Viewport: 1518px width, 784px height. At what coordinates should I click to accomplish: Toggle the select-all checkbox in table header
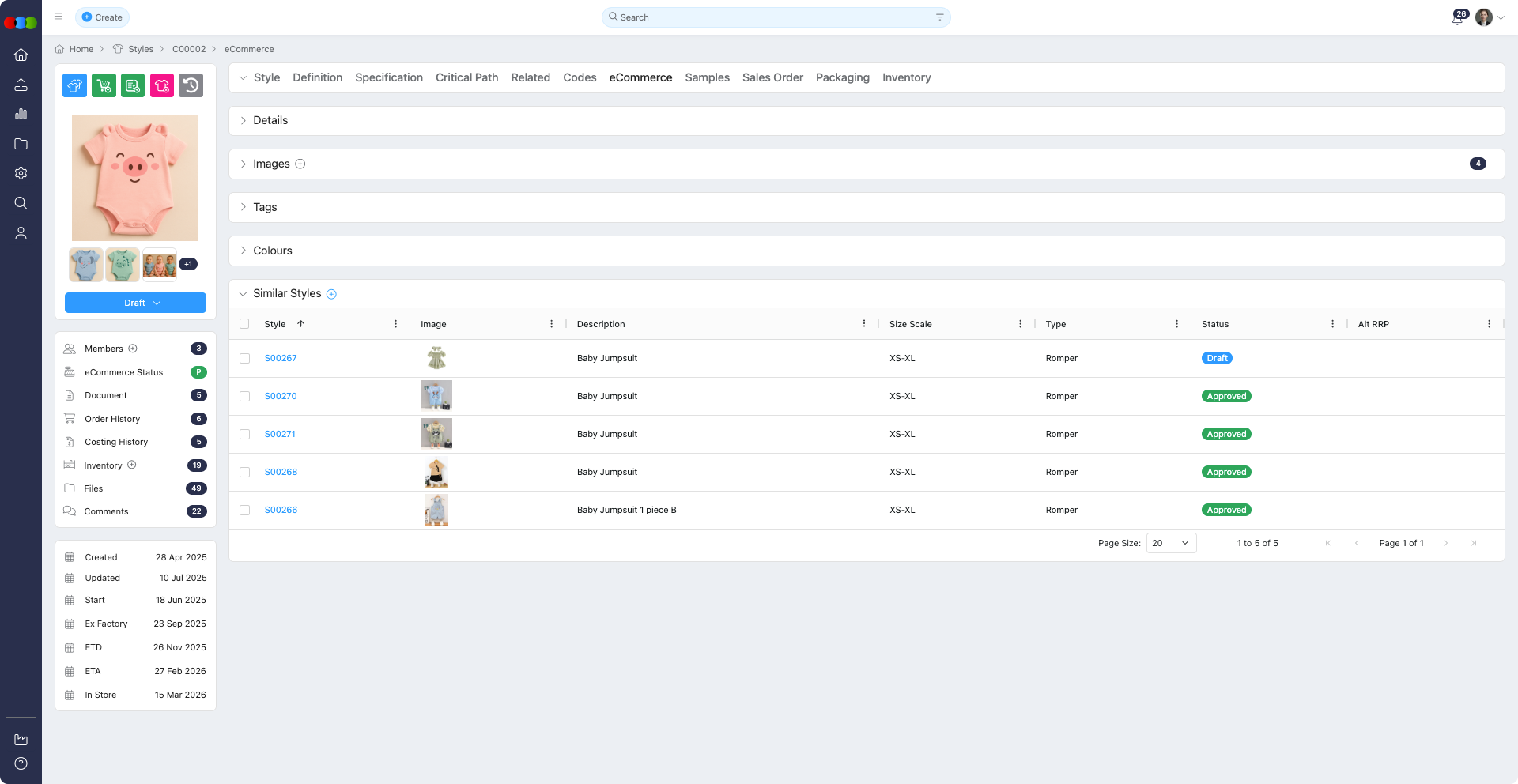pyautogui.click(x=244, y=324)
